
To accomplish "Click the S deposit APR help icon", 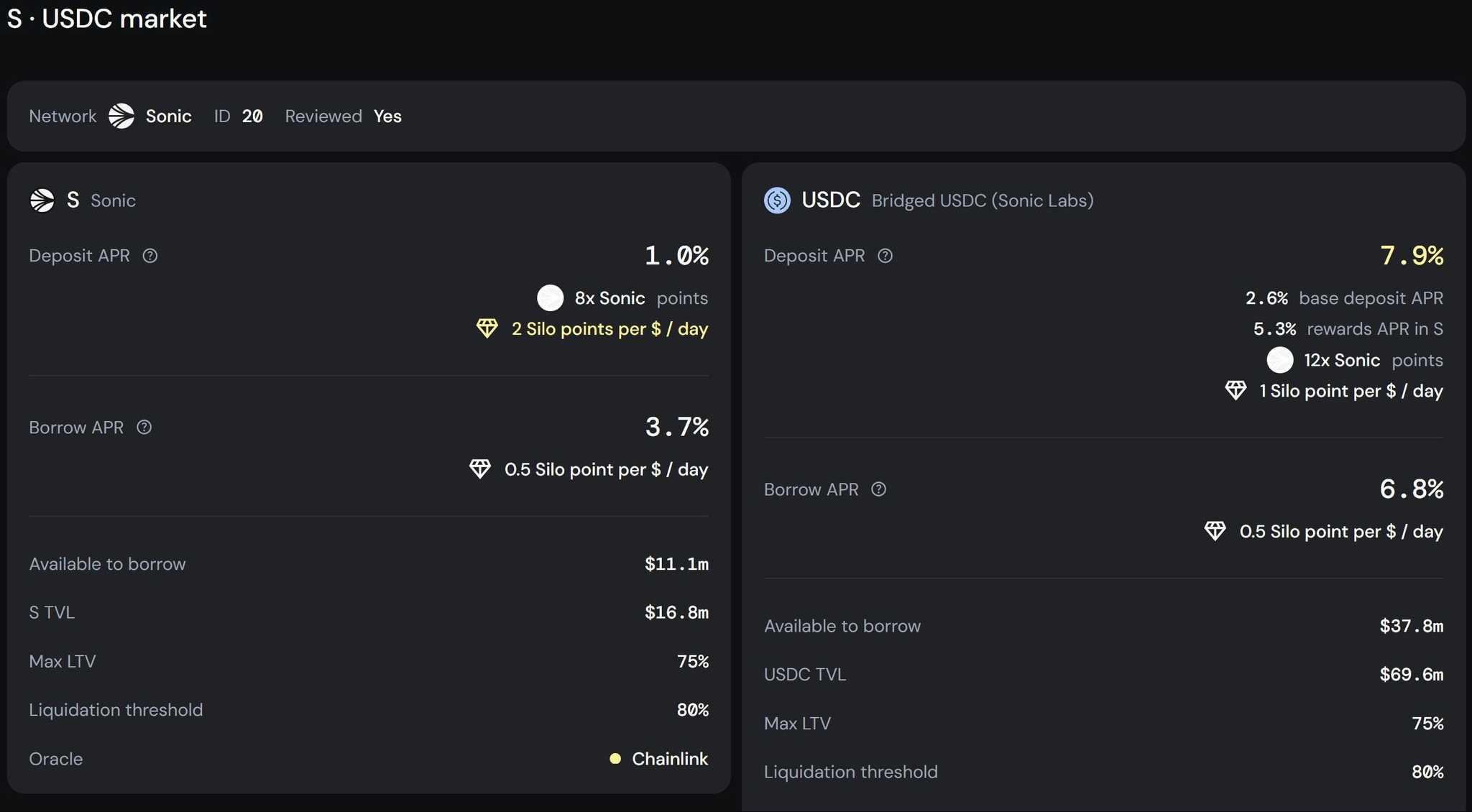I will point(150,256).
